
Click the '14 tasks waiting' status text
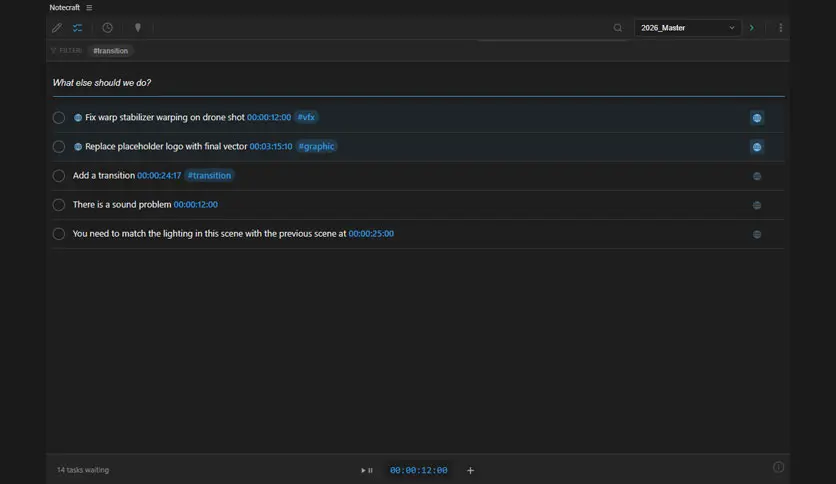pyautogui.click(x=83, y=470)
